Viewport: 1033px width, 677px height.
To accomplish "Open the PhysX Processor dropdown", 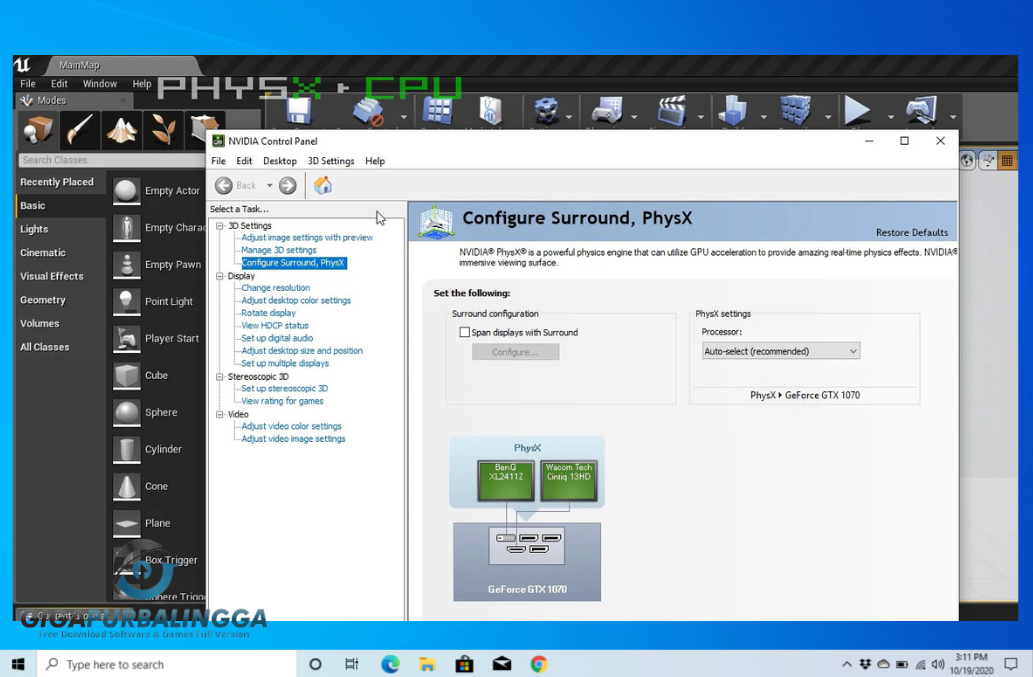I will click(779, 351).
